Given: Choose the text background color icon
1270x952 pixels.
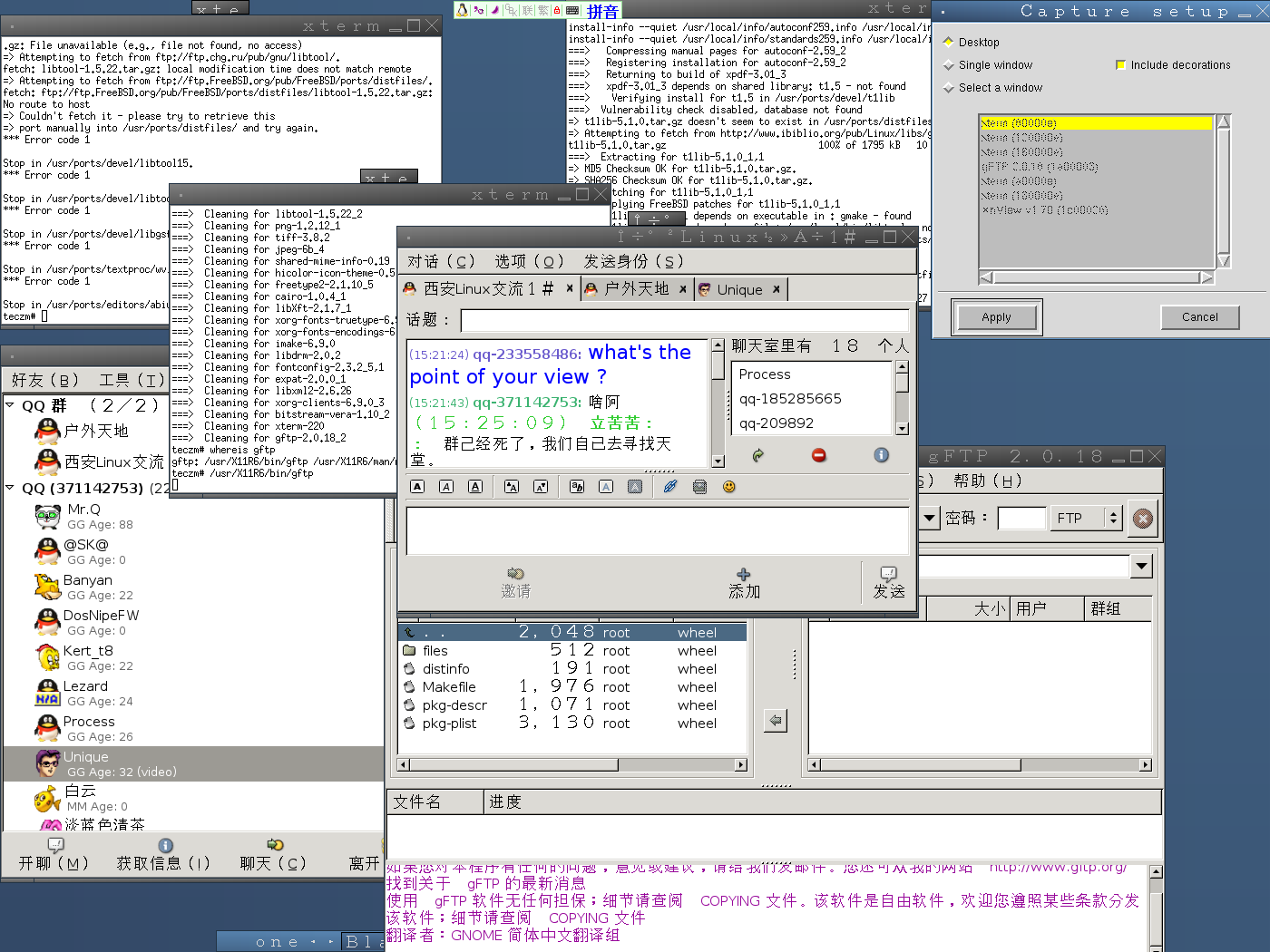Looking at the screenshot, I should [x=635, y=487].
